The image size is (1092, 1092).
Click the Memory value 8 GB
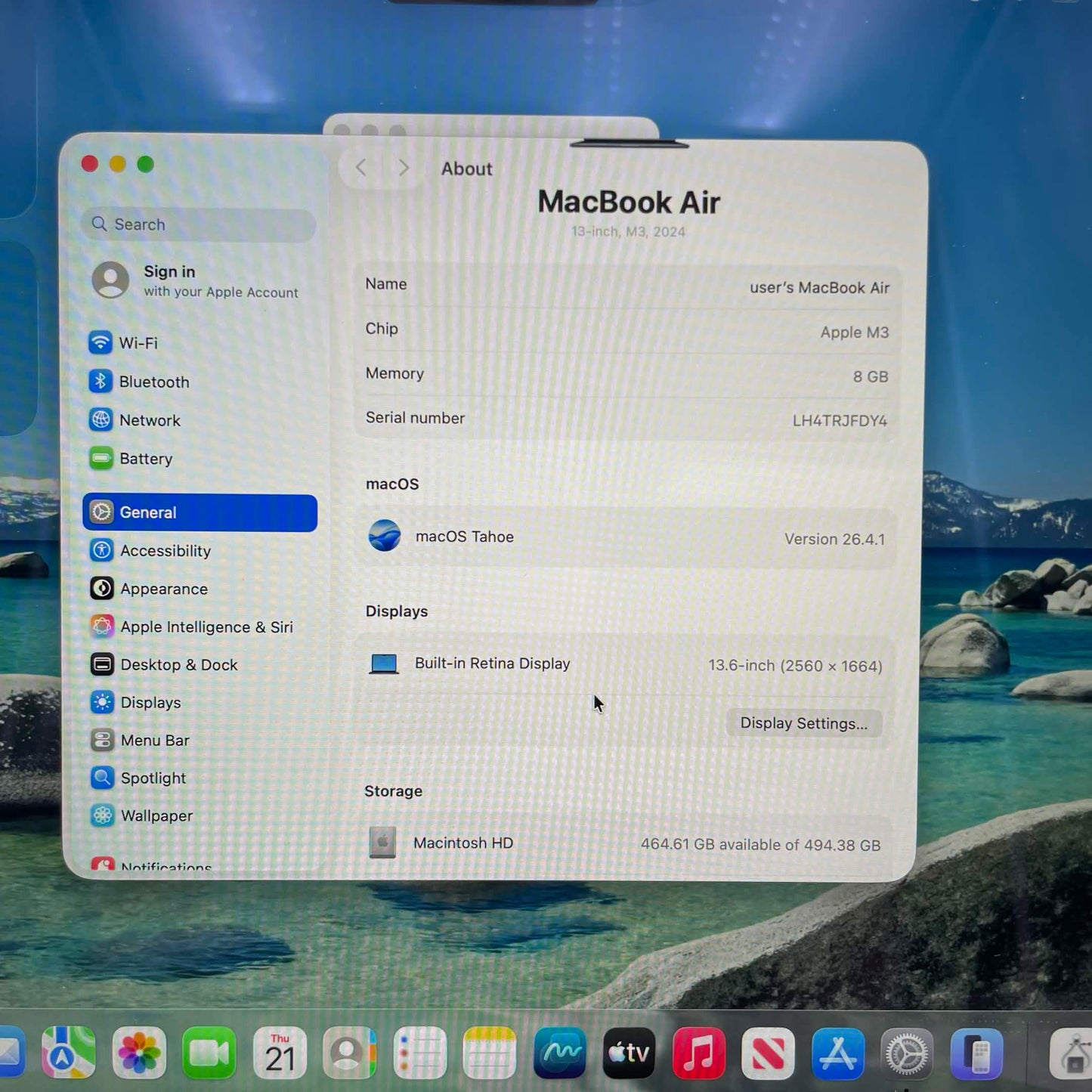[871, 376]
